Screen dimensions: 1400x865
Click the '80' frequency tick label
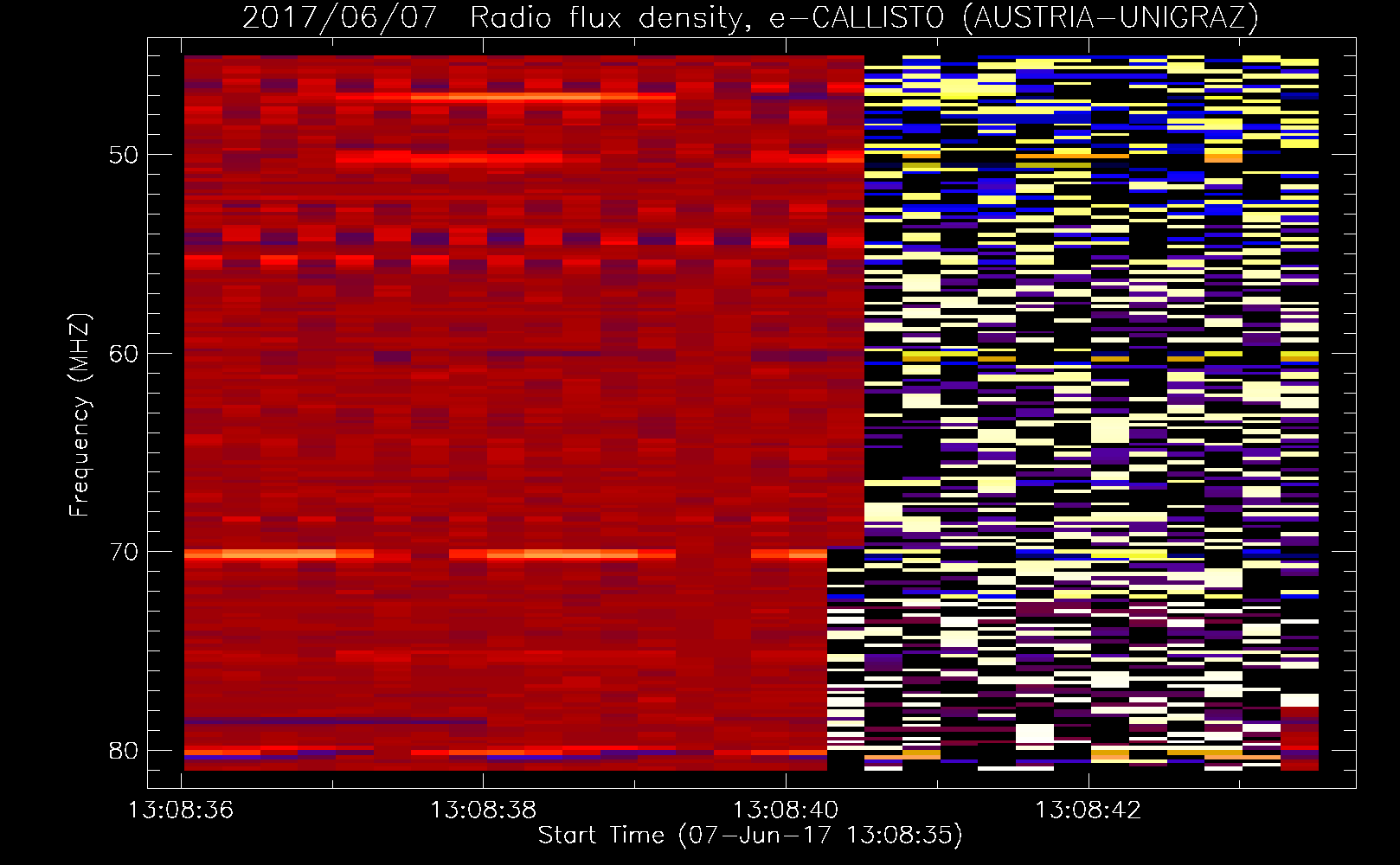pyautogui.click(x=124, y=751)
